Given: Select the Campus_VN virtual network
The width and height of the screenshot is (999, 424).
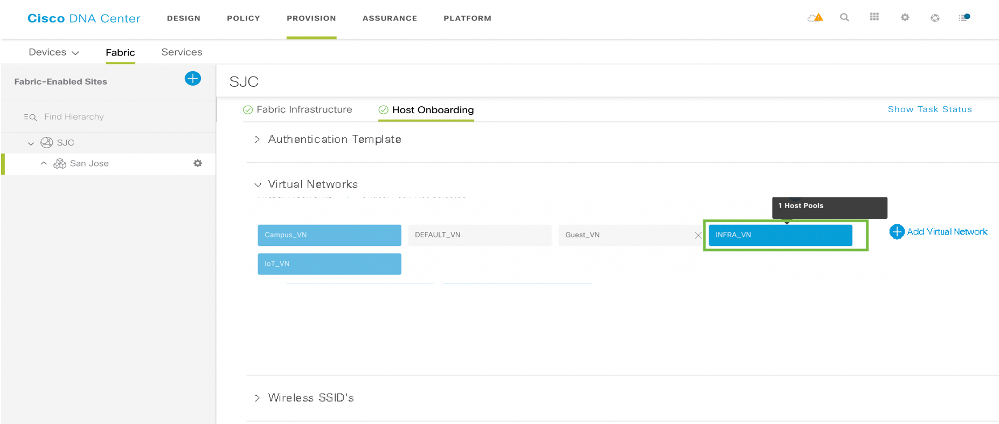Looking at the screenshot, I should [x=329, y=235].
